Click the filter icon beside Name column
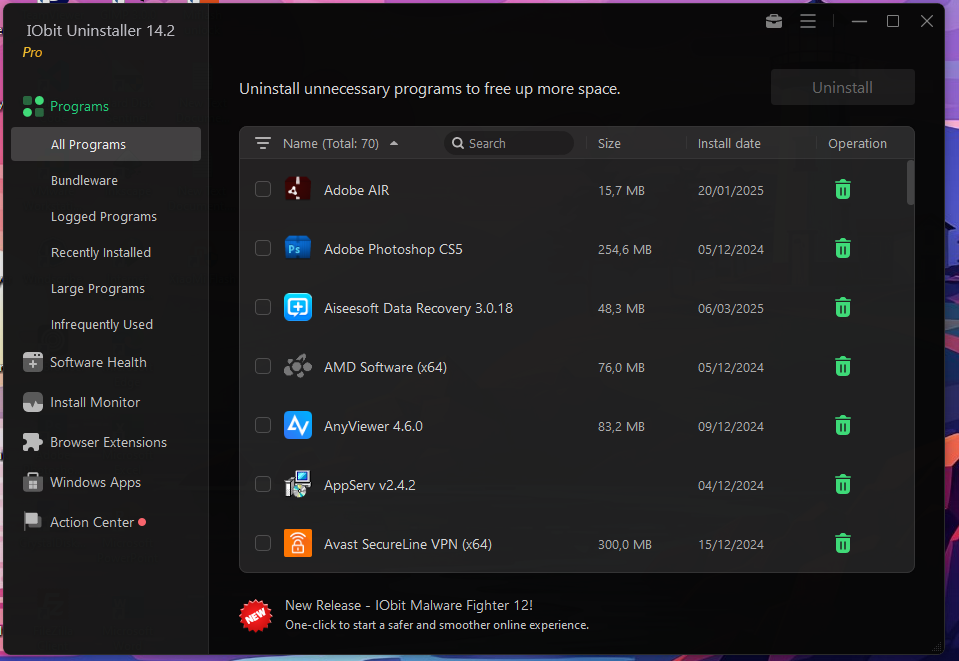Viewport: 959px width, 661px height. tap(263, 143)
